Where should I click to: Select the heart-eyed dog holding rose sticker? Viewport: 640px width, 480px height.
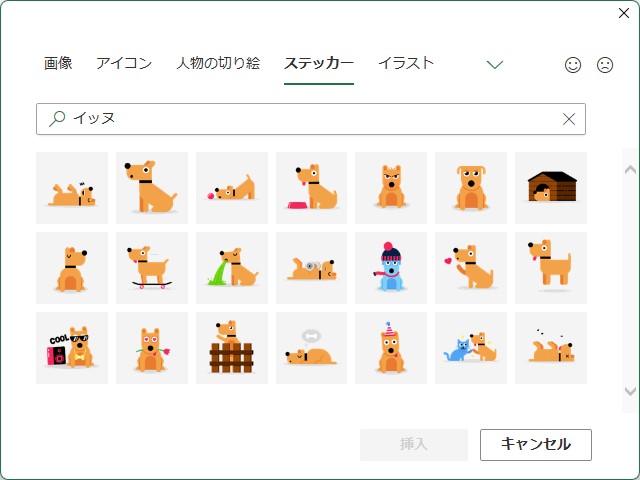[152, 348]
